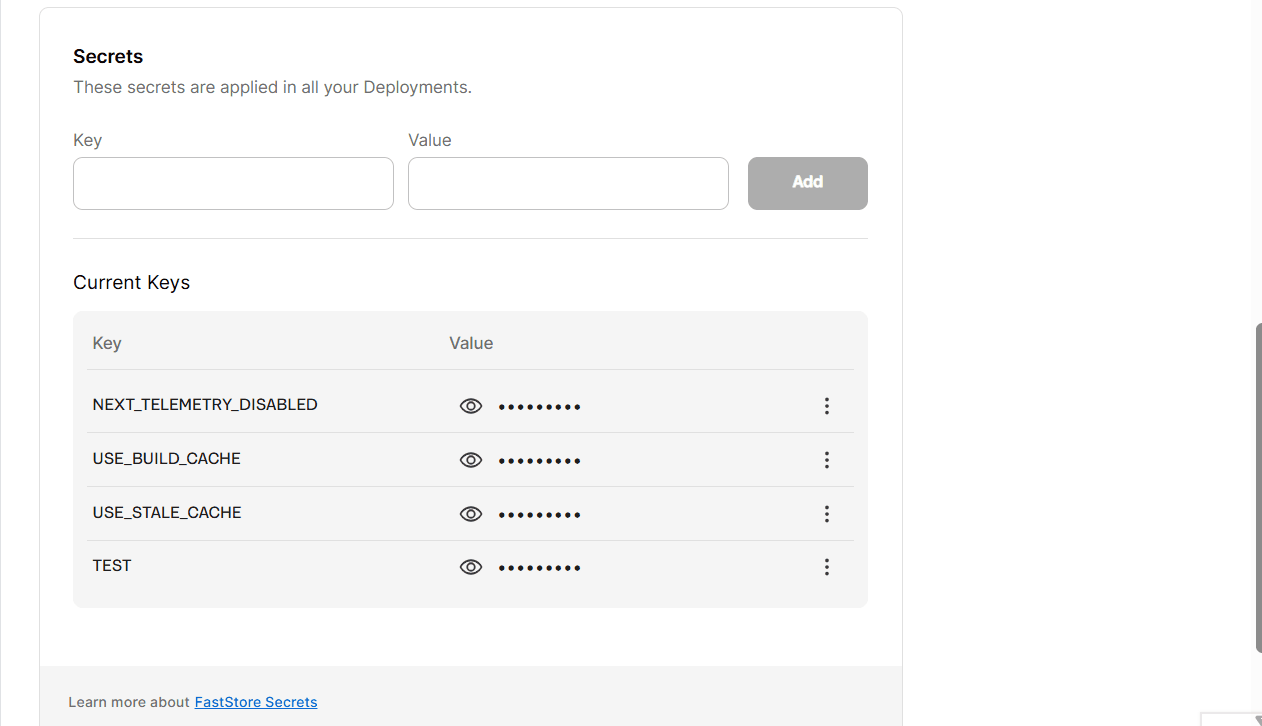Viewport: 1262px width, 726px height.
Task: Open the FastStore Secrets link
Action: click(256, 702)
